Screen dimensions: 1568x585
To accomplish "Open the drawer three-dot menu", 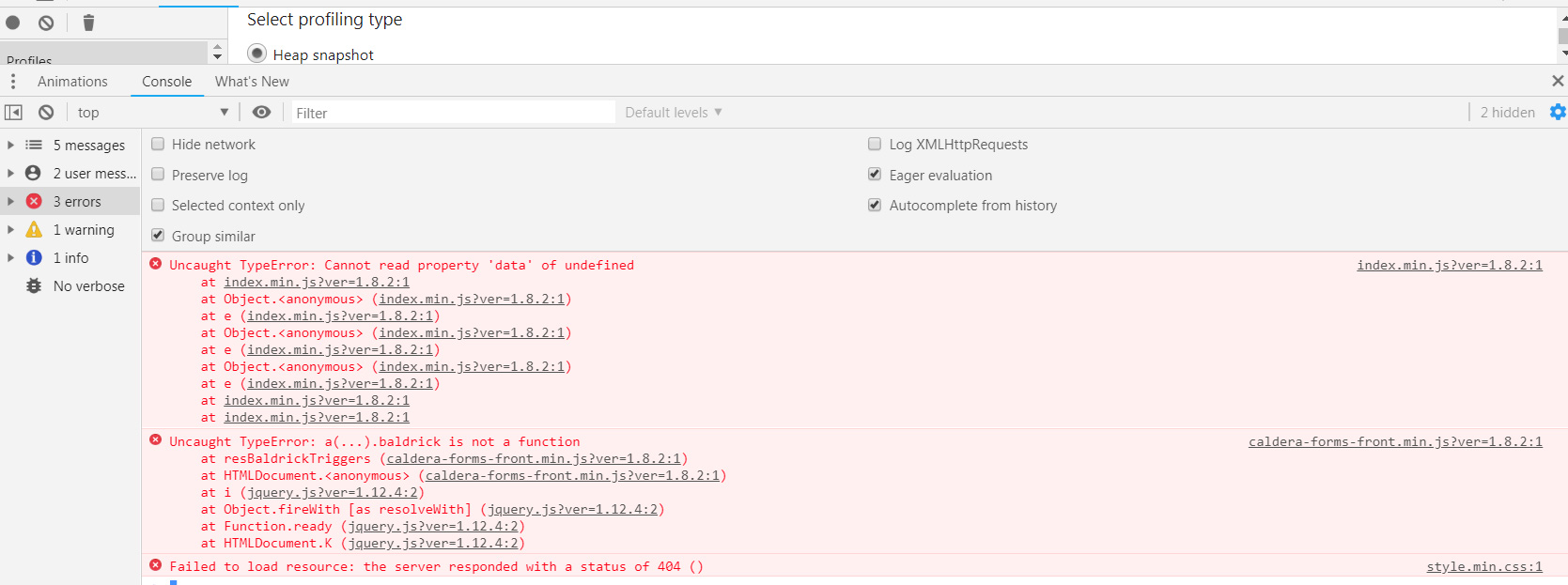I will [x=13, y=82].
